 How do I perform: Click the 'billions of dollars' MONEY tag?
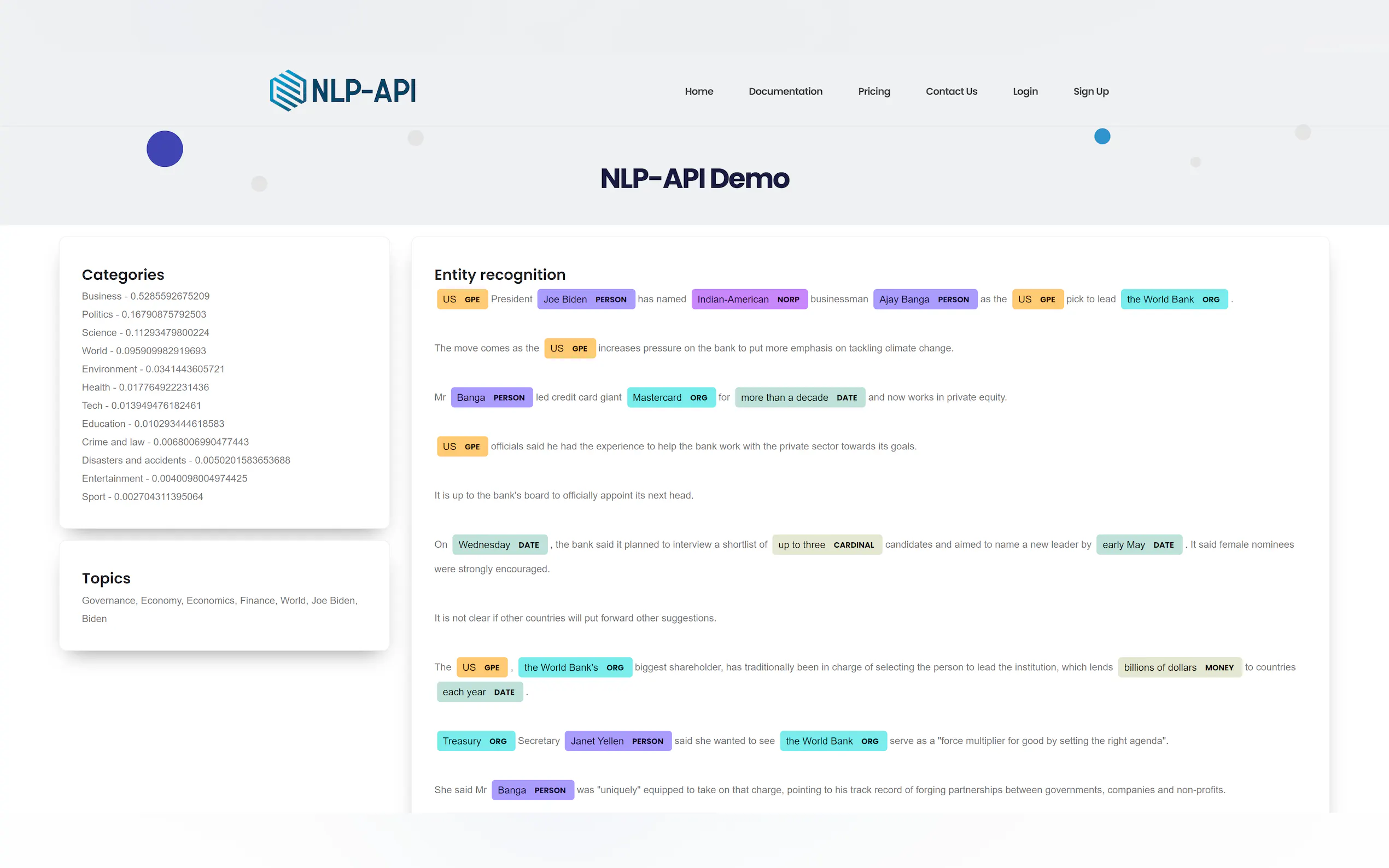[1179, 667]
